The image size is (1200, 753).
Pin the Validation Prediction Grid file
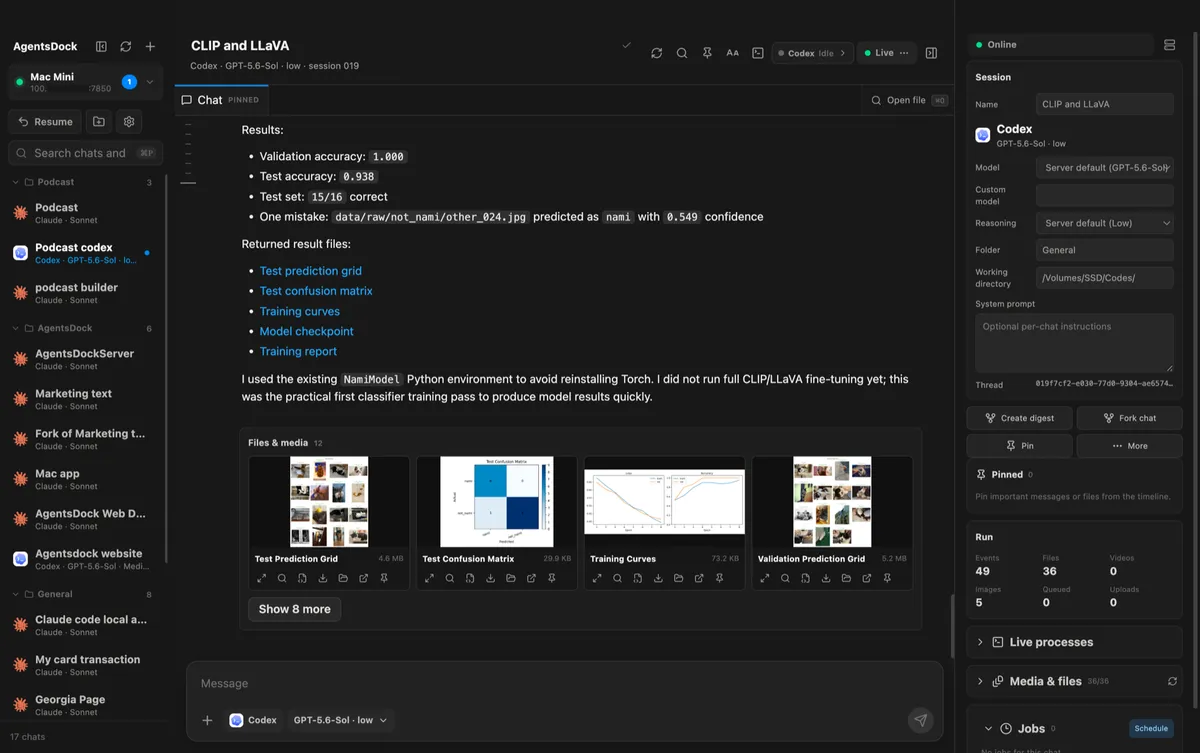click(x=888, y=578)
